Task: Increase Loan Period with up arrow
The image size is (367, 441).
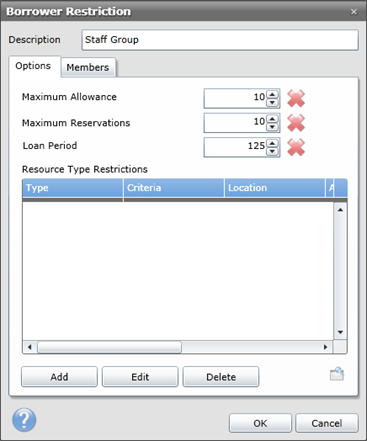Action: point(272,143)
